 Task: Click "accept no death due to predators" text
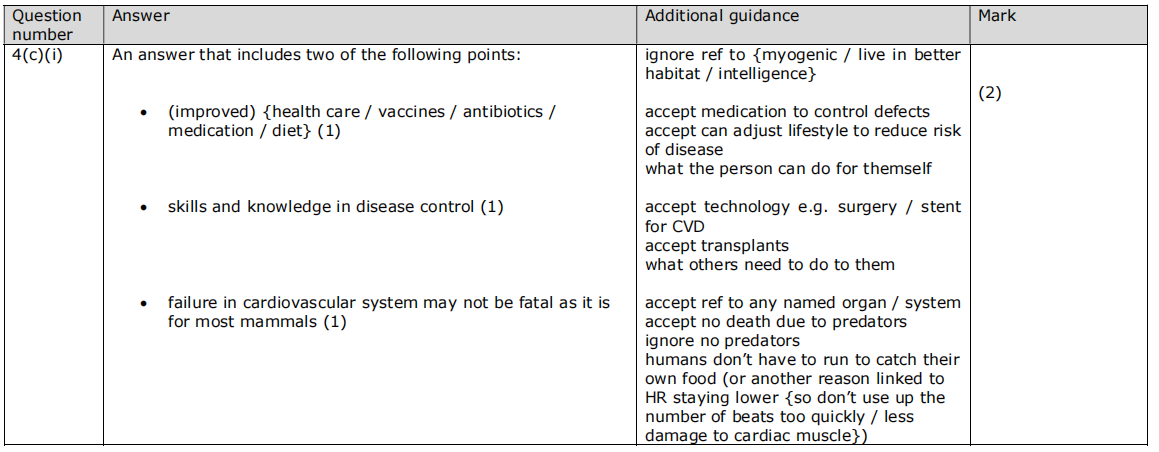776,322
